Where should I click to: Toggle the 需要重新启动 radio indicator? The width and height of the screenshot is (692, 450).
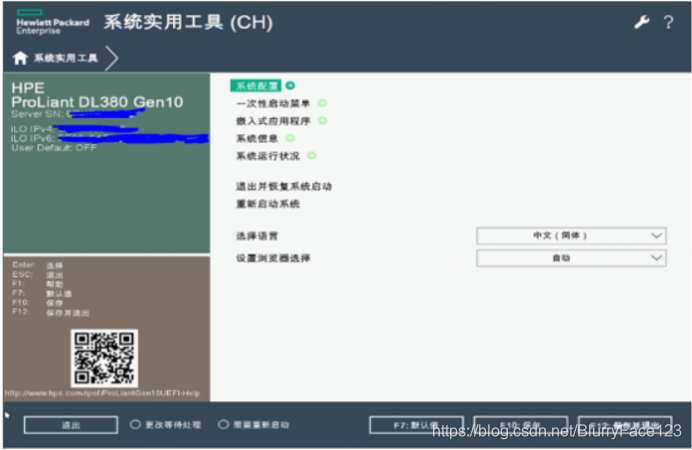223,424
